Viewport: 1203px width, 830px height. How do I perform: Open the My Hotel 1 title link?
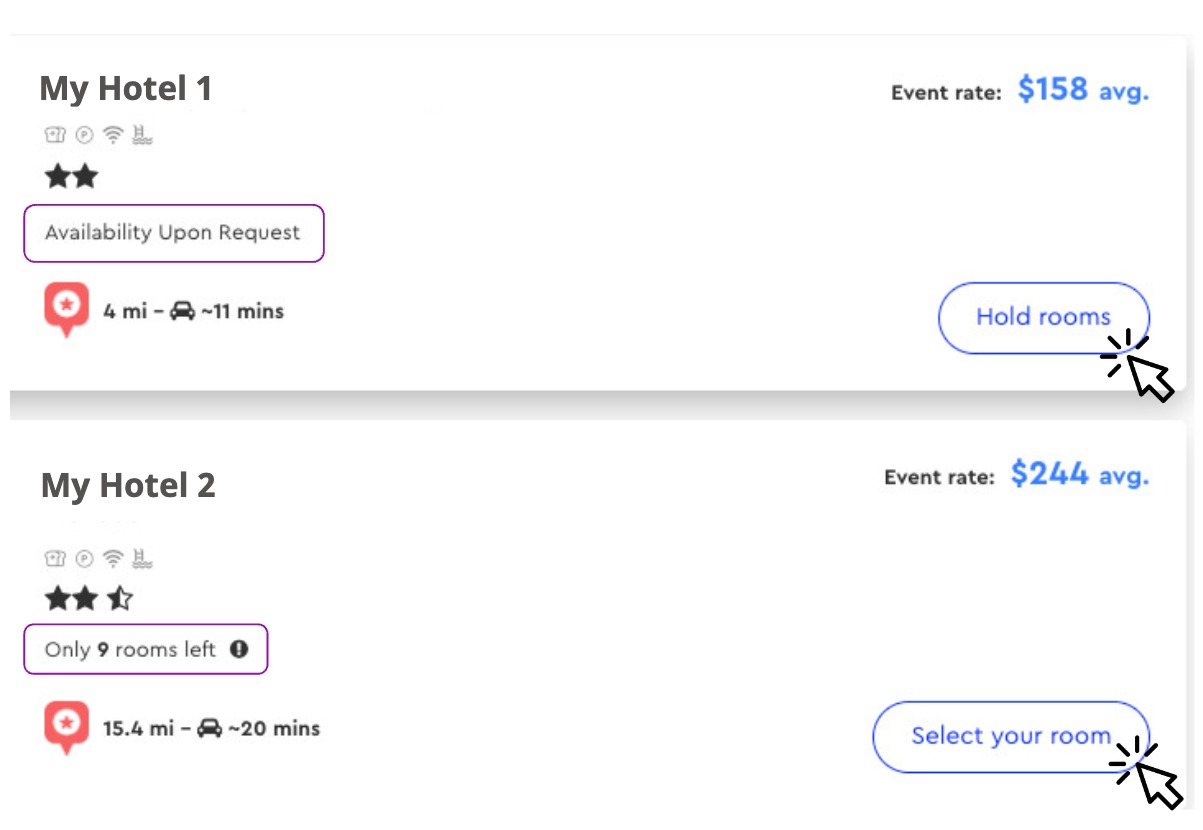click(x=126, y=89)
